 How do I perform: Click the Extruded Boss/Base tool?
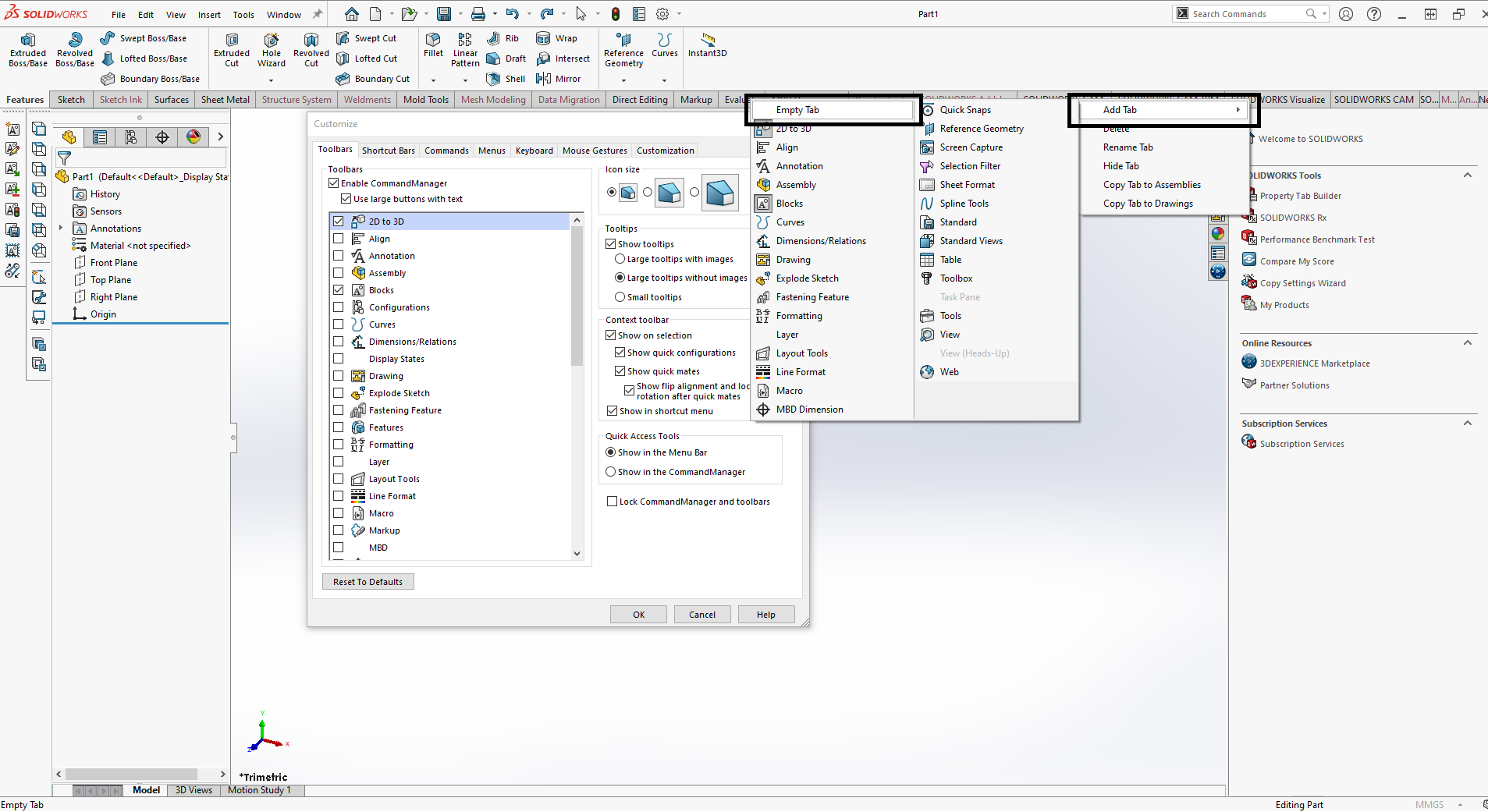[x=28, y=51]
